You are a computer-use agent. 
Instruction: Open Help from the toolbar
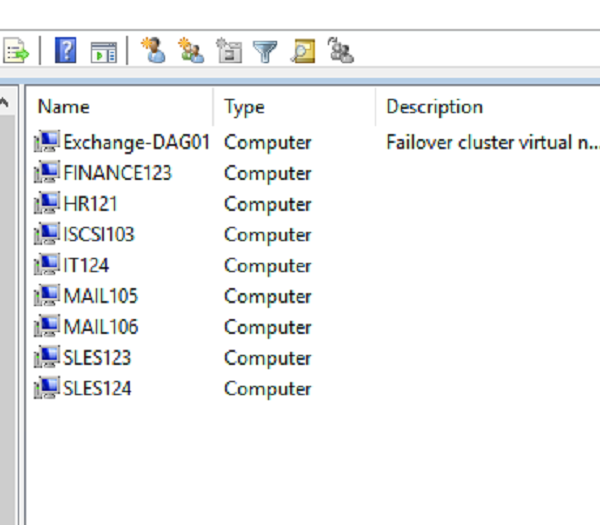coord(65,51)
